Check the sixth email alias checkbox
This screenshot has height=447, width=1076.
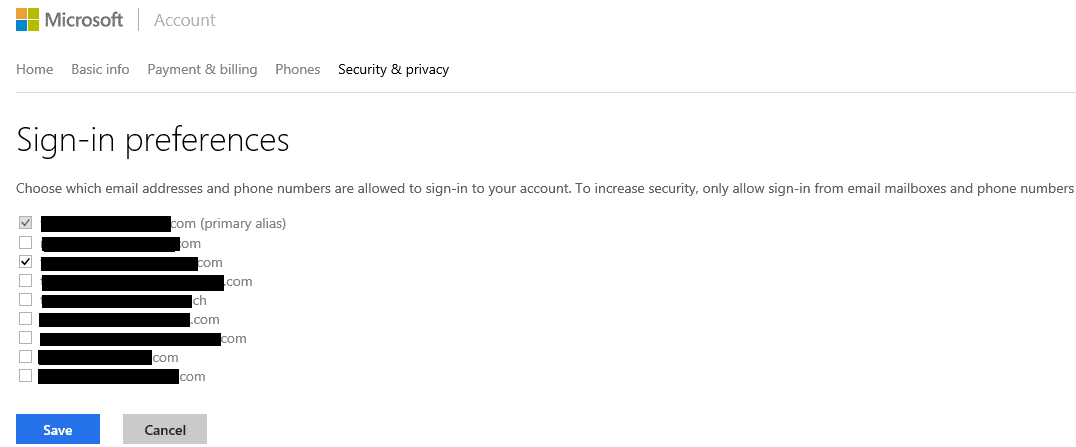(25, 319)
